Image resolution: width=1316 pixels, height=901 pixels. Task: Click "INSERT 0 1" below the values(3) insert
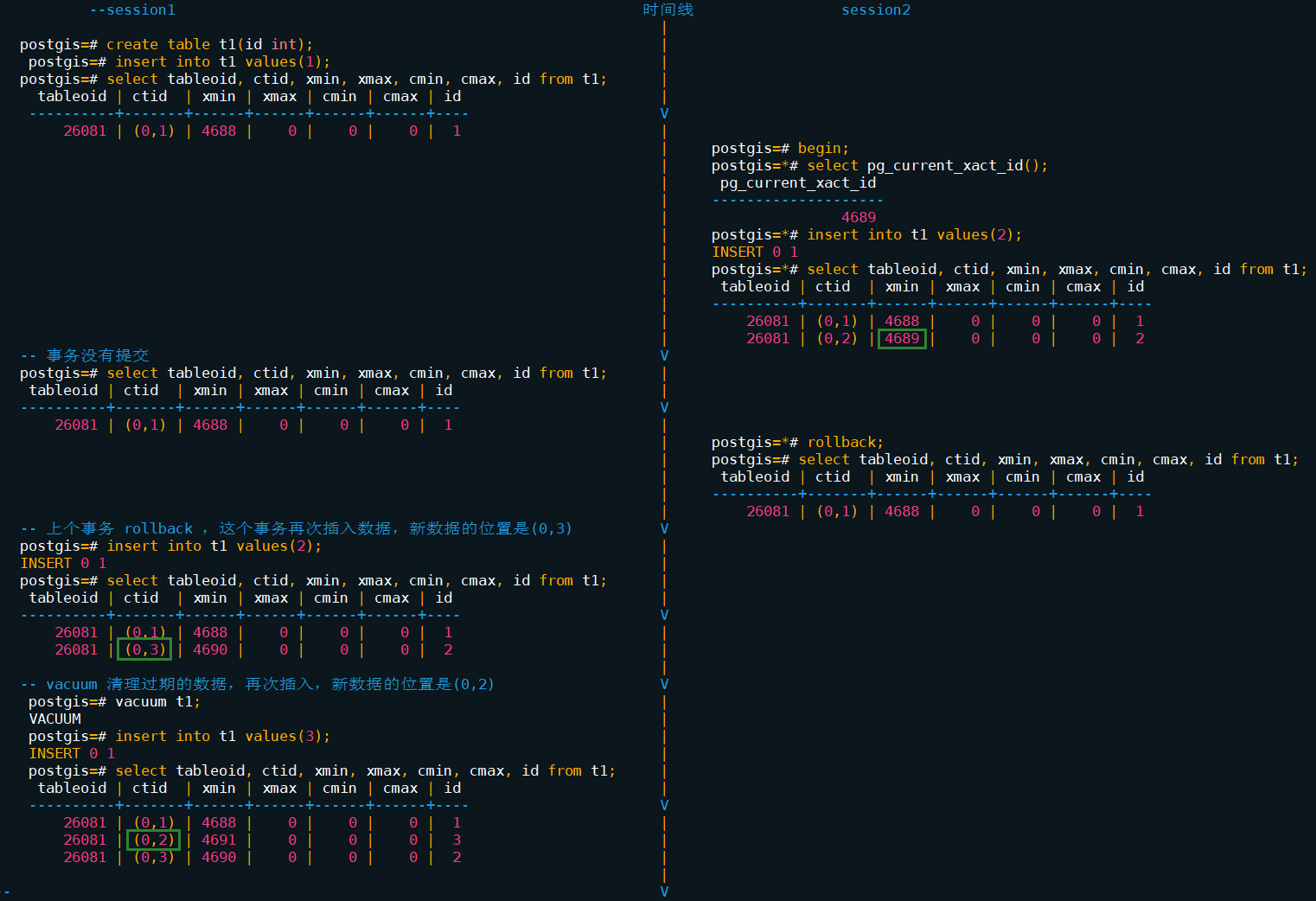pos(72,754)
